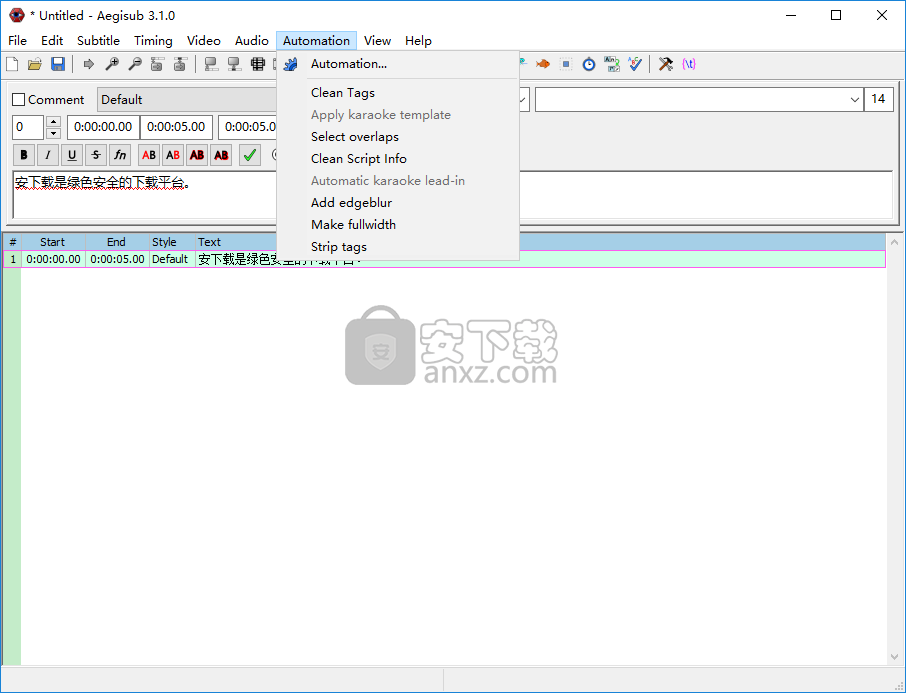Viewport: 906px width, 693px height.
Task: Choose font face with fn button
Action: click(120, 155)
